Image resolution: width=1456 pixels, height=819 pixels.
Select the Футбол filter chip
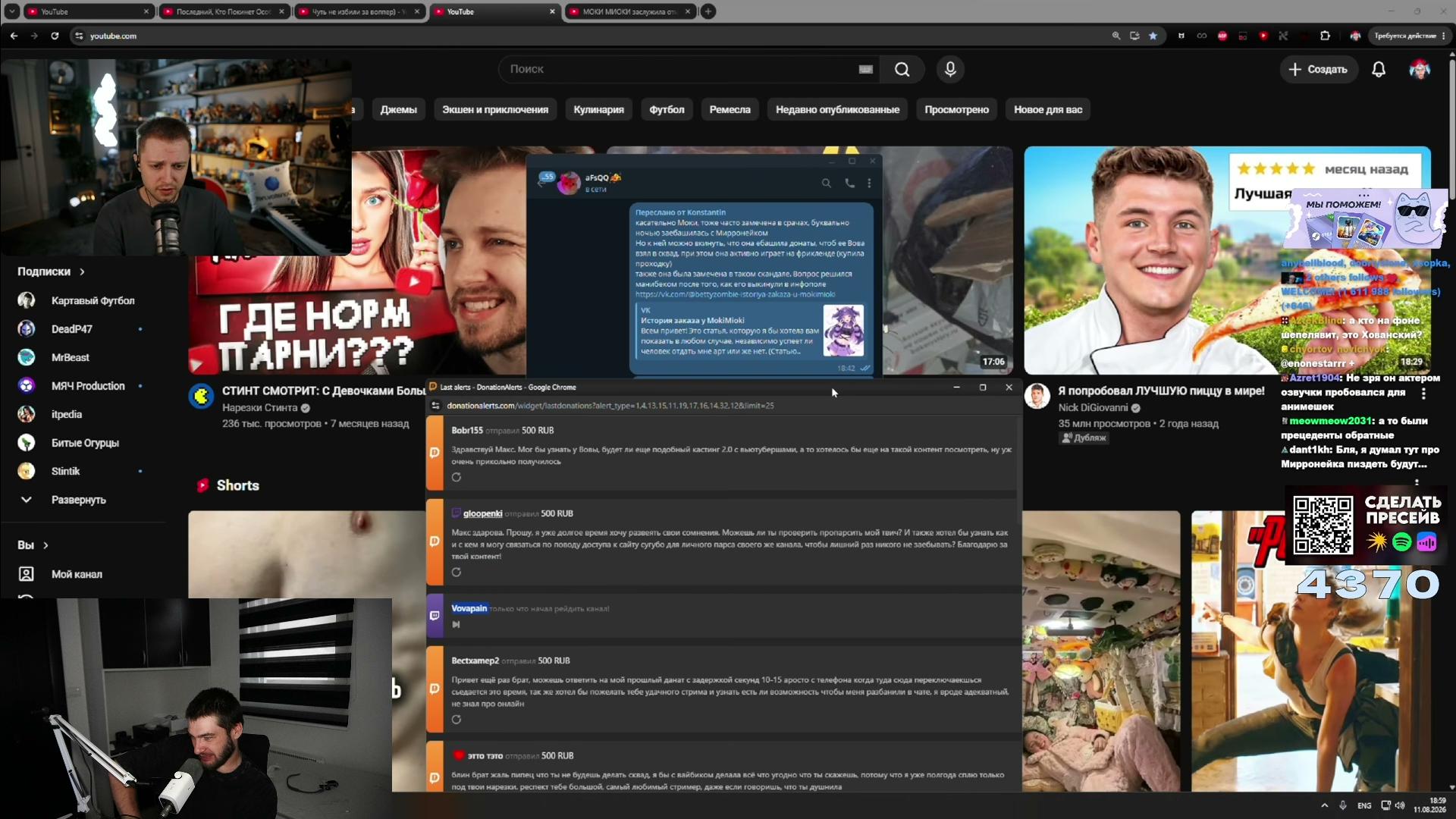(x=667, y=110)
